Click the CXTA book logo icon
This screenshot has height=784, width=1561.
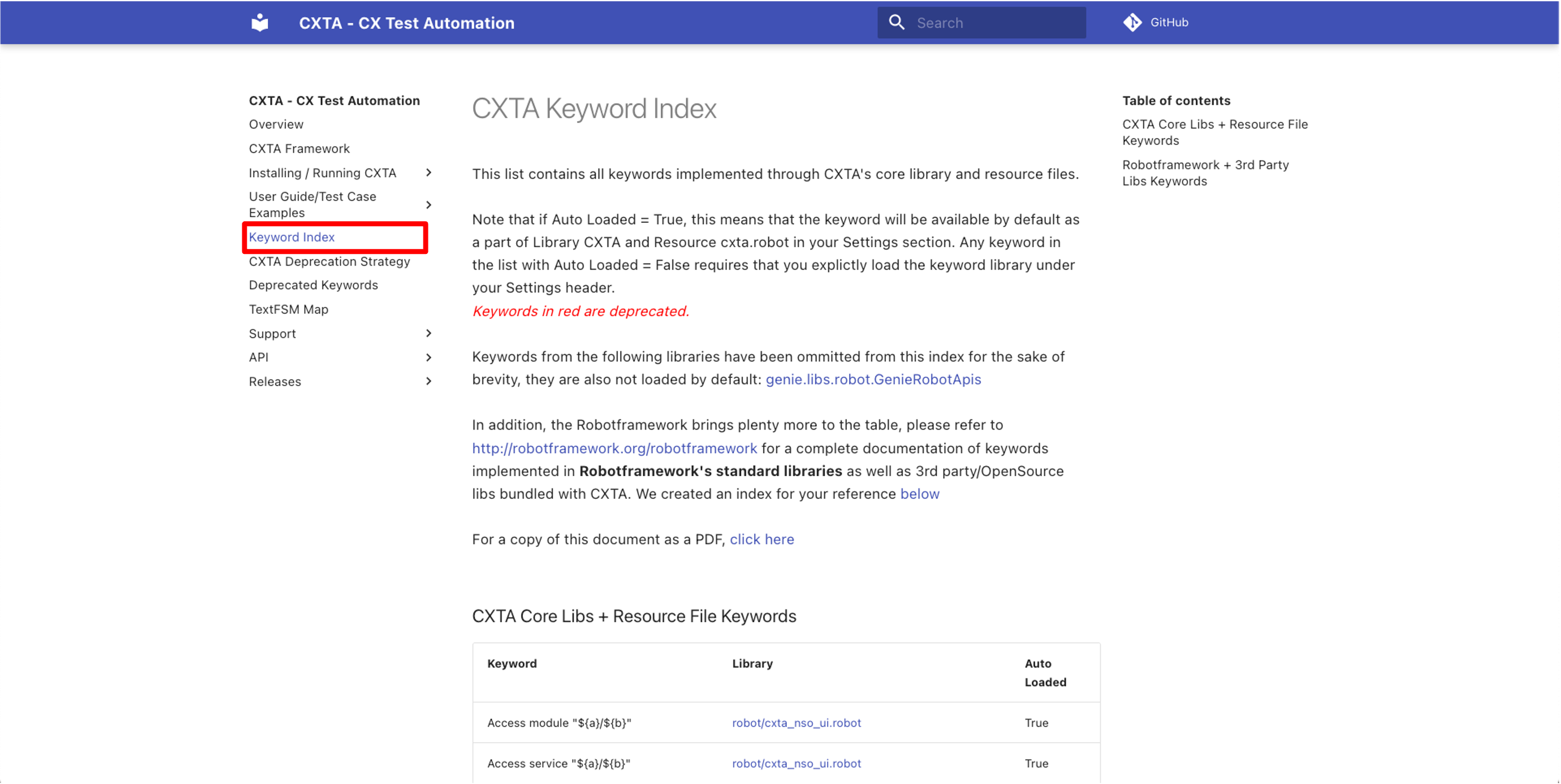pyautogui.click(x=260, y=22)
